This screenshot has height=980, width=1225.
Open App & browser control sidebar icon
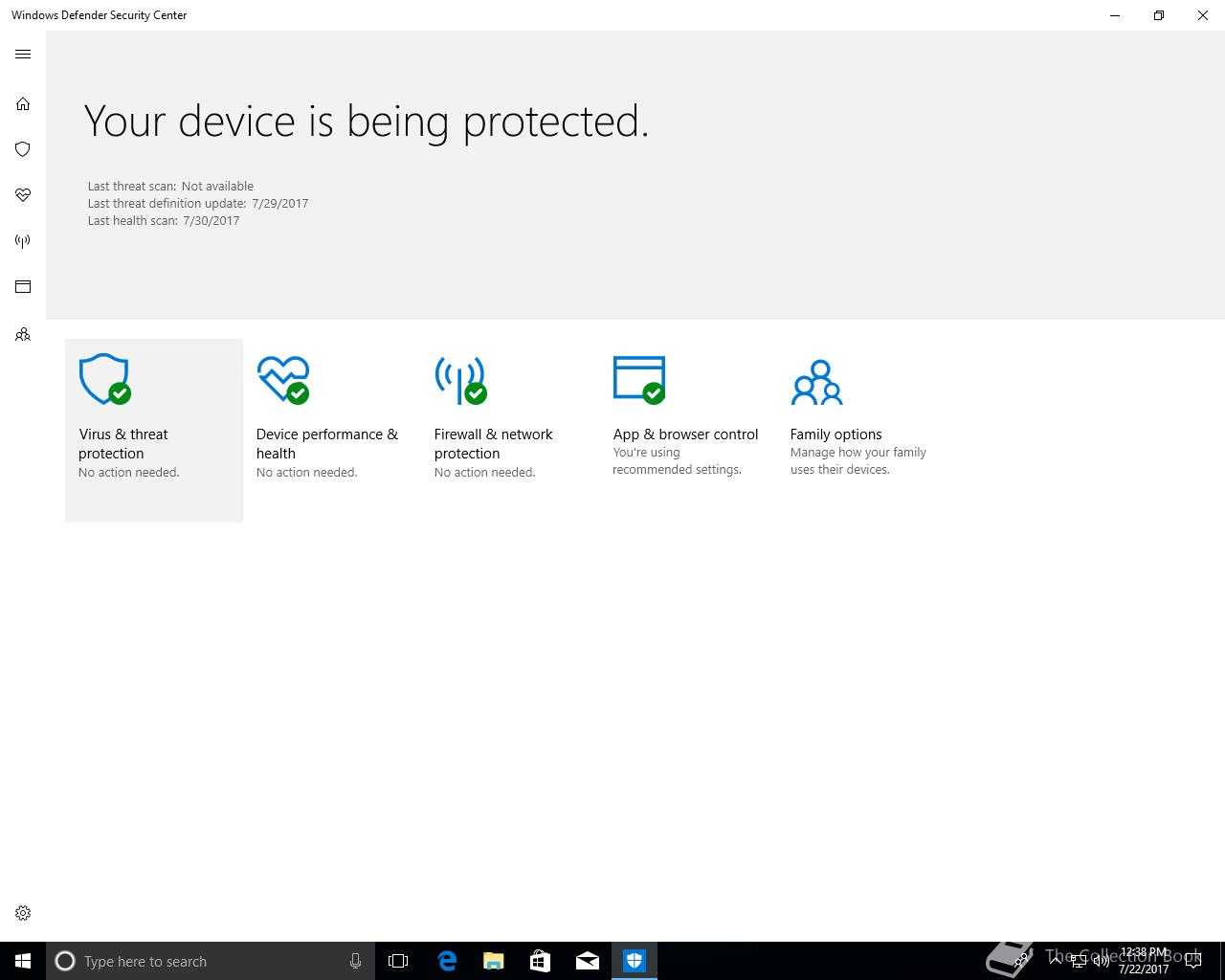pyautogui.click(x=23, y=287)
